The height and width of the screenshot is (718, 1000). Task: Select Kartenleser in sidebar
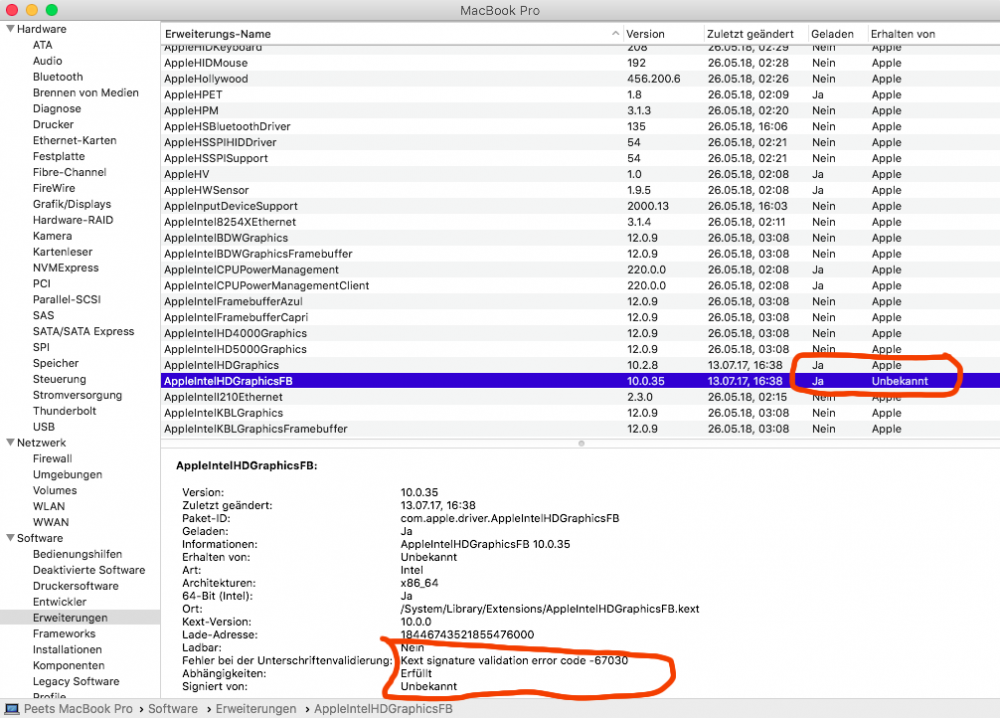(62, 252)
